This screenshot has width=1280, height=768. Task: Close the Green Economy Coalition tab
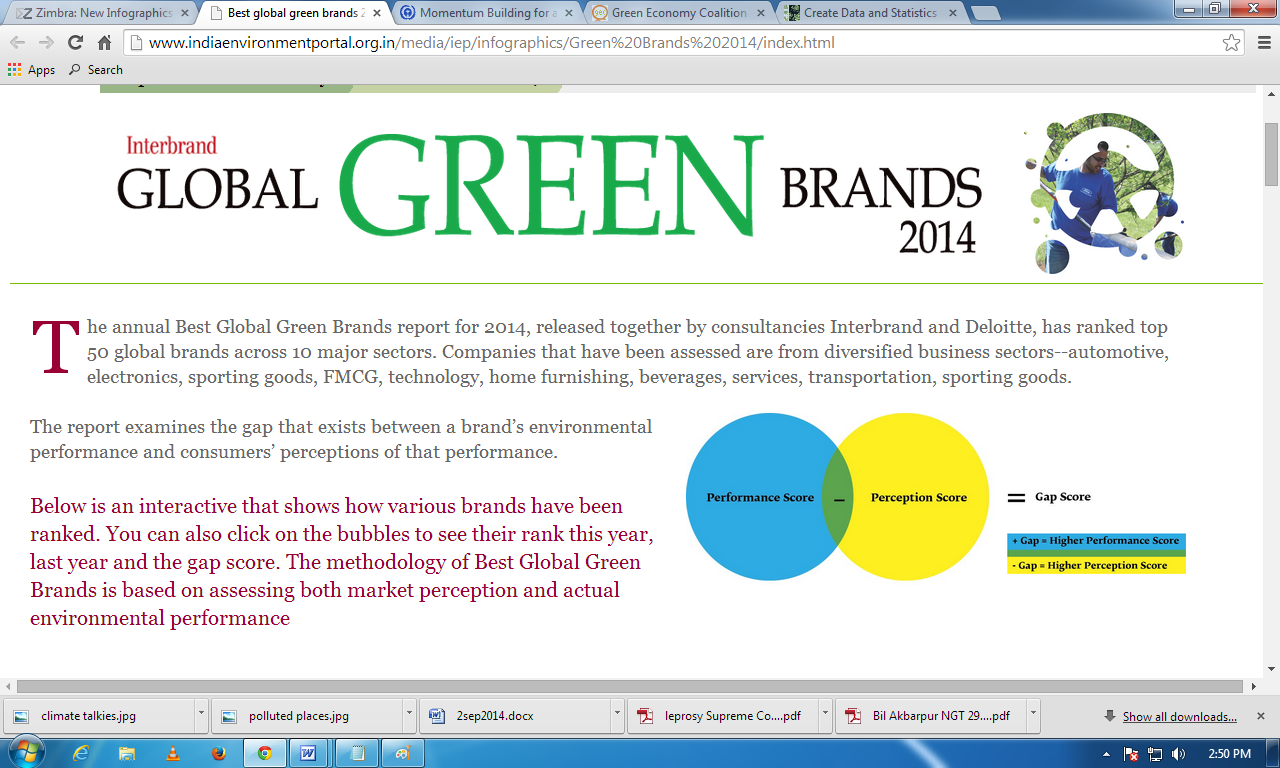click(760, 14)
